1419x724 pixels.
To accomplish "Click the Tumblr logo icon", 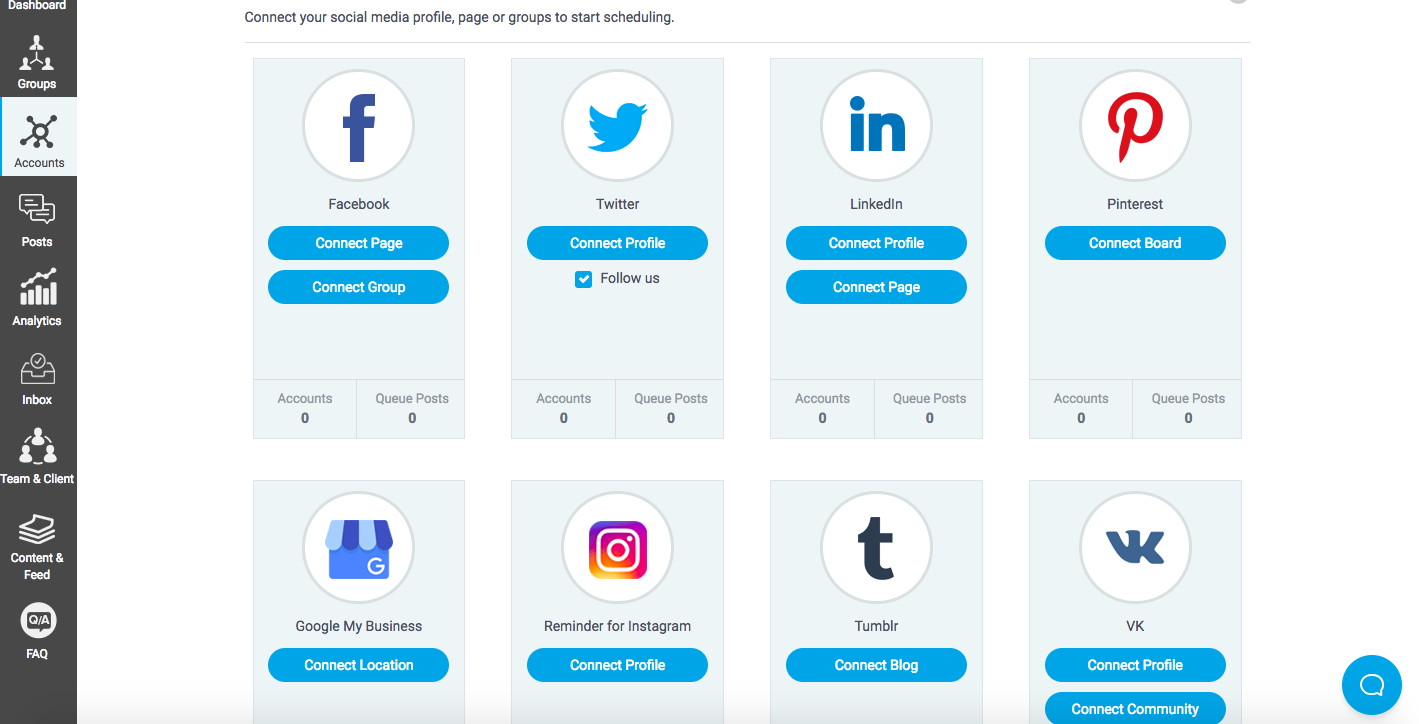I will pyautogui.click(x=876, y=548).
